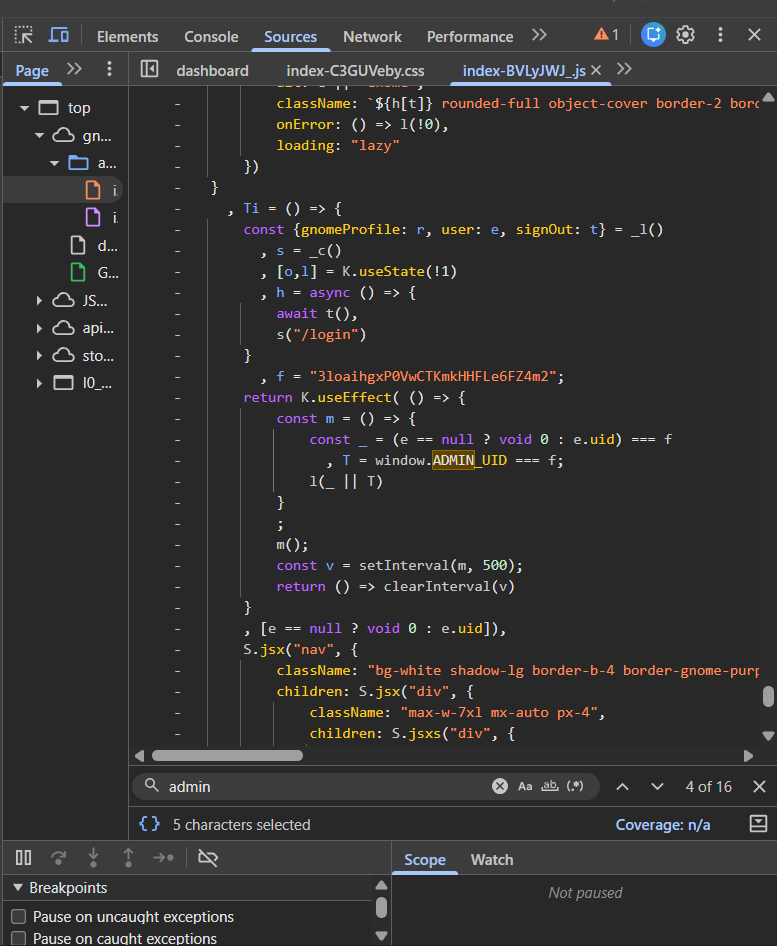Go to previous search result
This screenshot has height=946, width=777.
pyautogui.click(x=623, y=787)
